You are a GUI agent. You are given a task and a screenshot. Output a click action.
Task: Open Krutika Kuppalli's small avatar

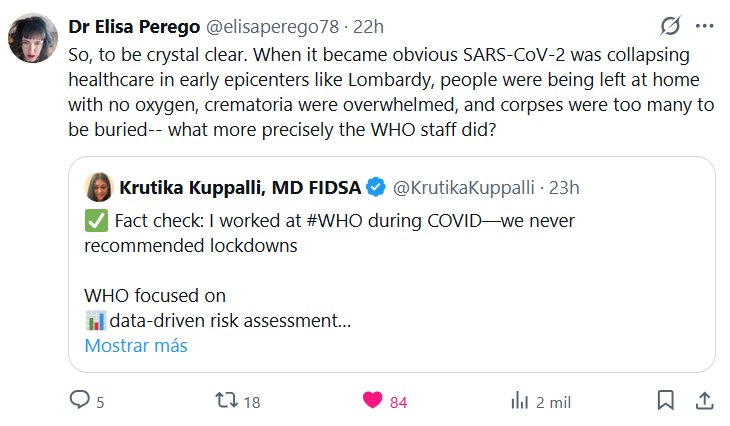click(98, 187)
